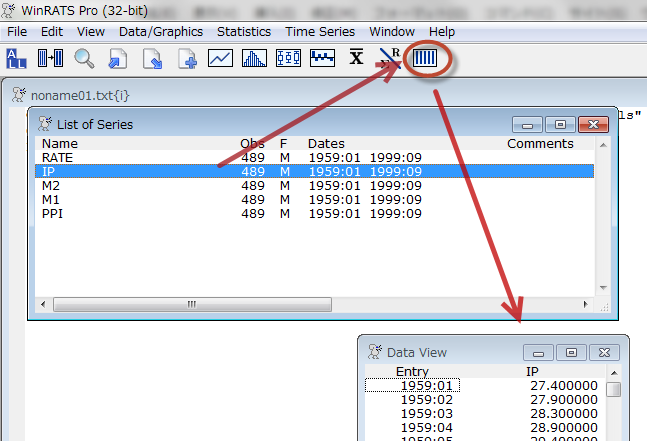Select the M2 series row
647x441 pixels.
click(314, 186)
